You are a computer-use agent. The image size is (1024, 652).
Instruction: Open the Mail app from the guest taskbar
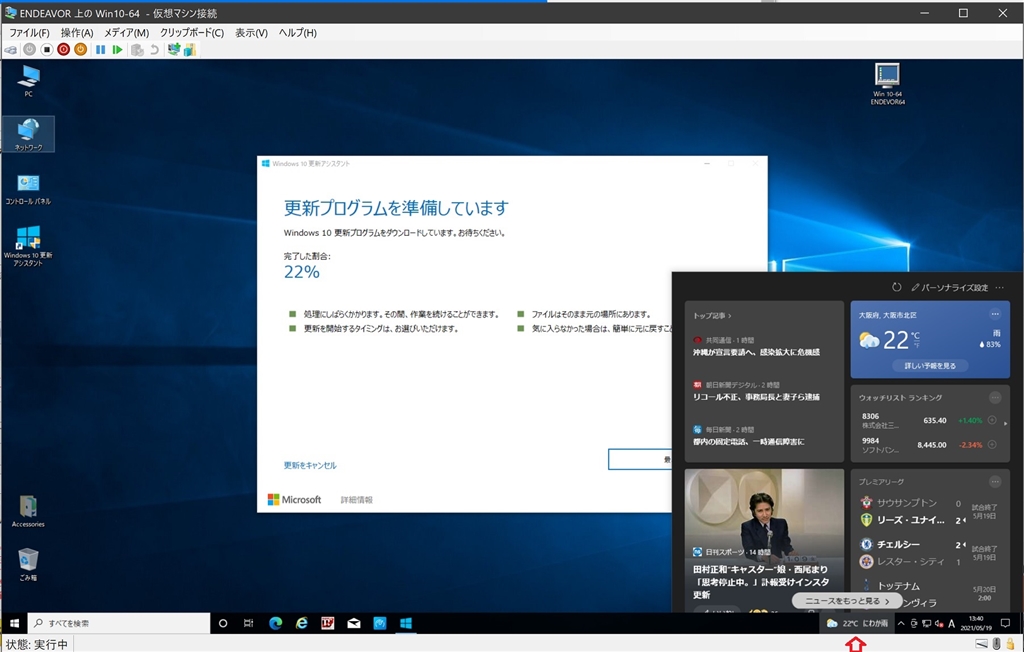[x=354, y=623]
